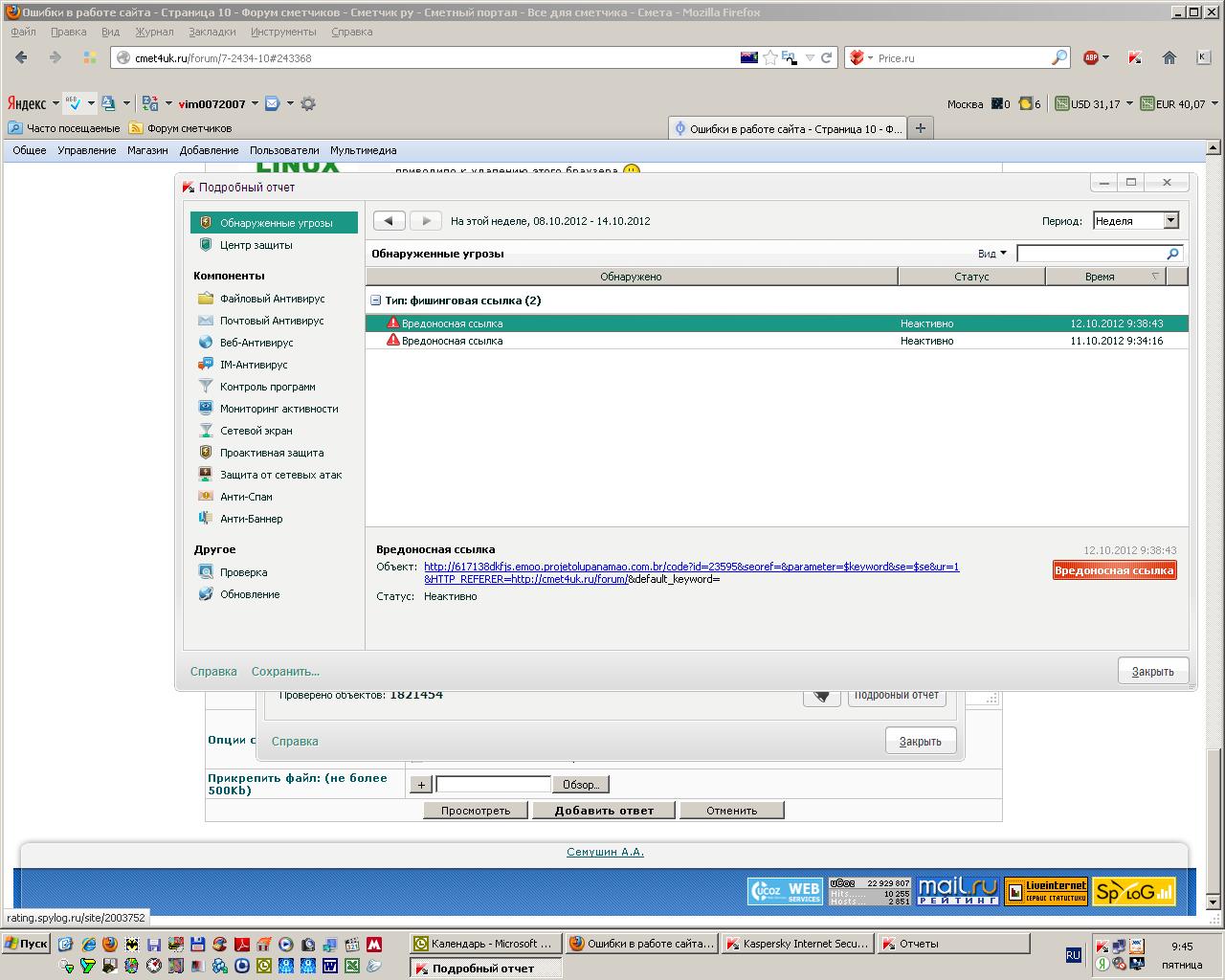This screenshot has height=980, width=1225.
Task: Click Отменить forum button
Action: [732, 811]
